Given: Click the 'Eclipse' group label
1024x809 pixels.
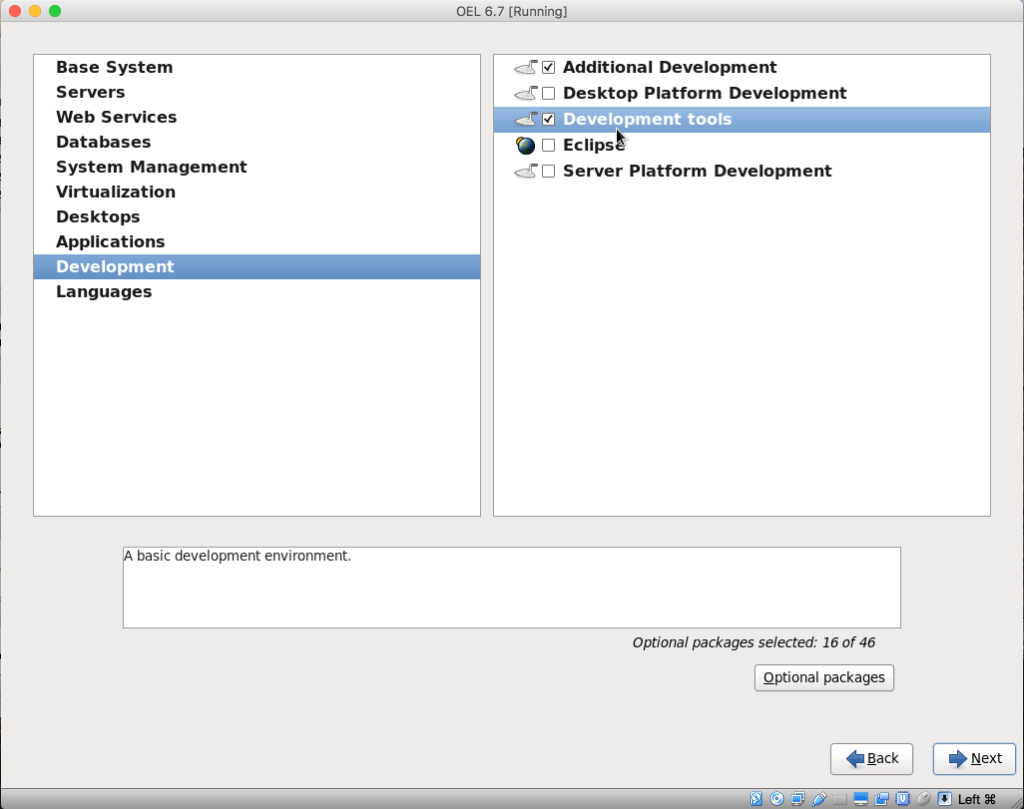Looking at the screenshot, I should pyautogui.click(x=594, y=145).
